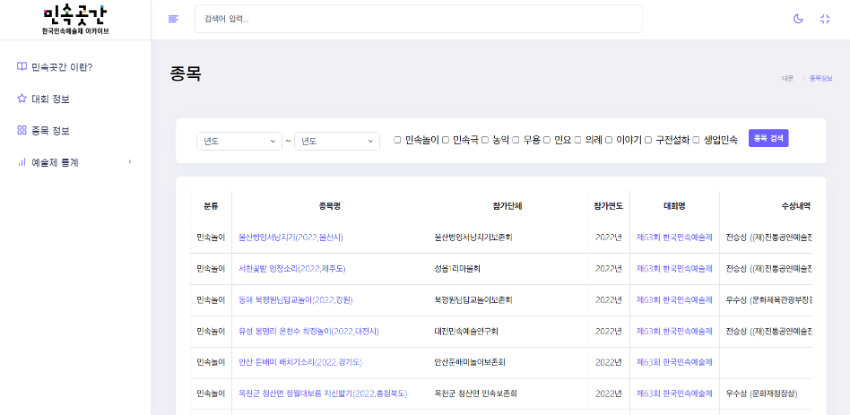Screen dimensions: 850x415
Task: Click the star icon for 대회 정보
Action: (x=22, y=99)
